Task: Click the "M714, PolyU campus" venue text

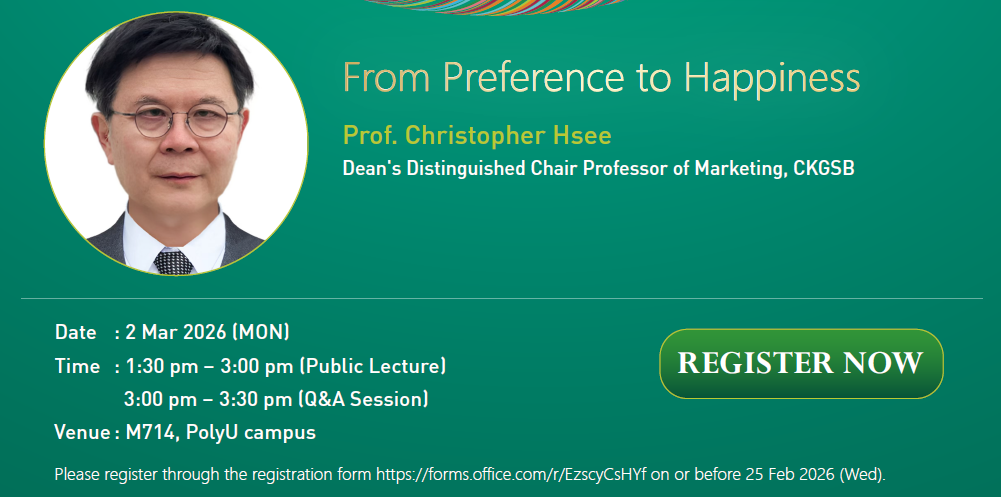Action: (x=221, y=433)
